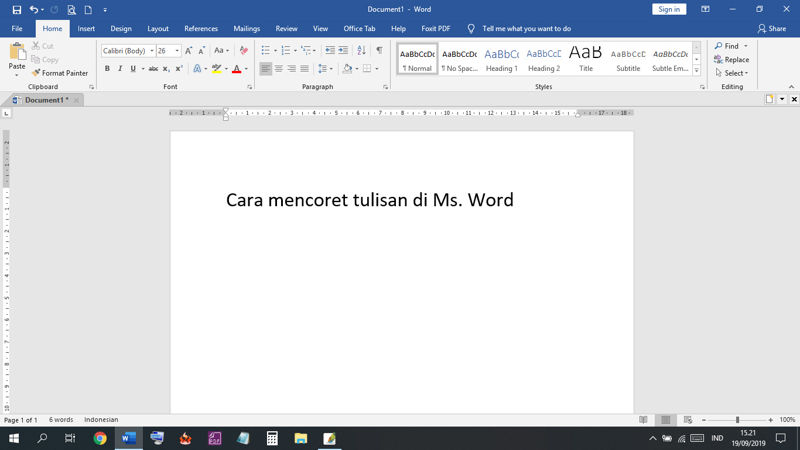Go to the References tab

(201, 29)
